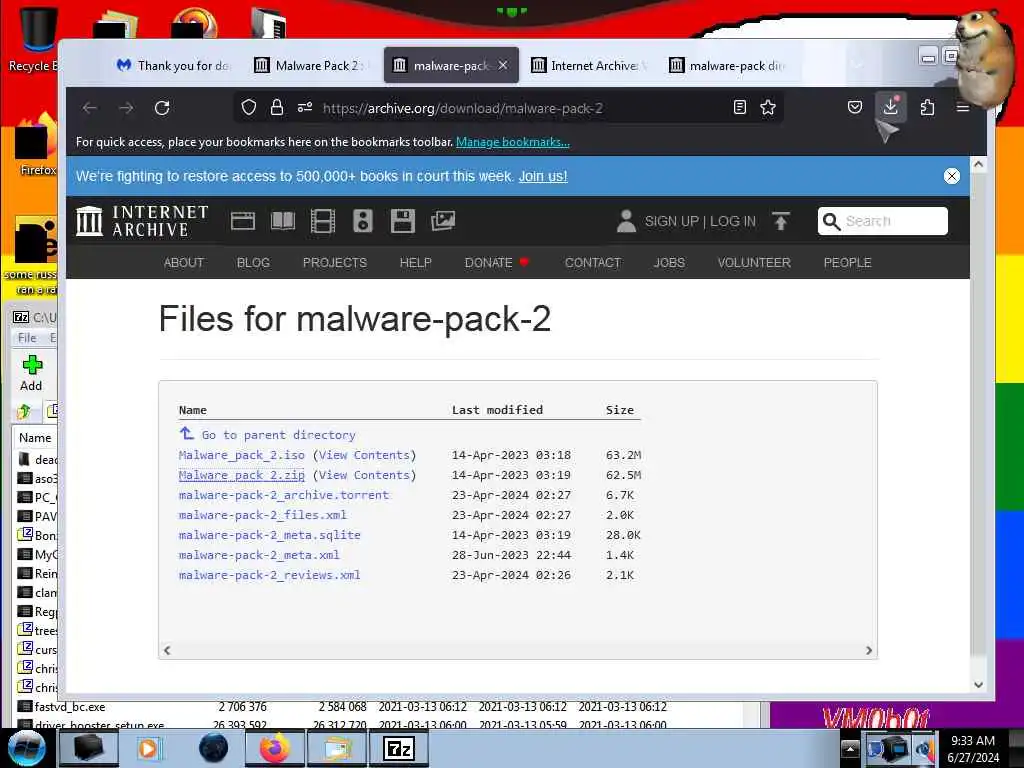Click page scrollbar down arrow
Image resolution: width=1024 pixels, height=768 pixels.
[x=978, y=684]
